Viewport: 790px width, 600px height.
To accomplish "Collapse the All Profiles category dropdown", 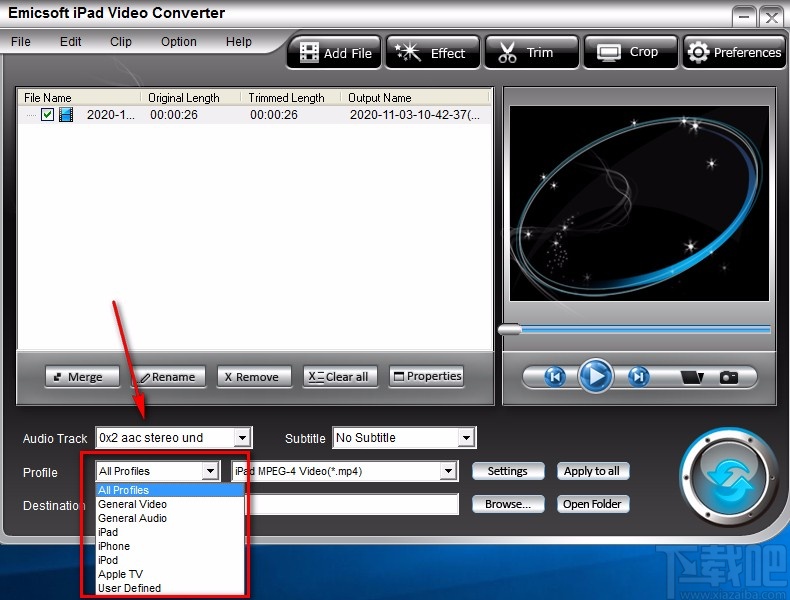I will tap(210, 472).
